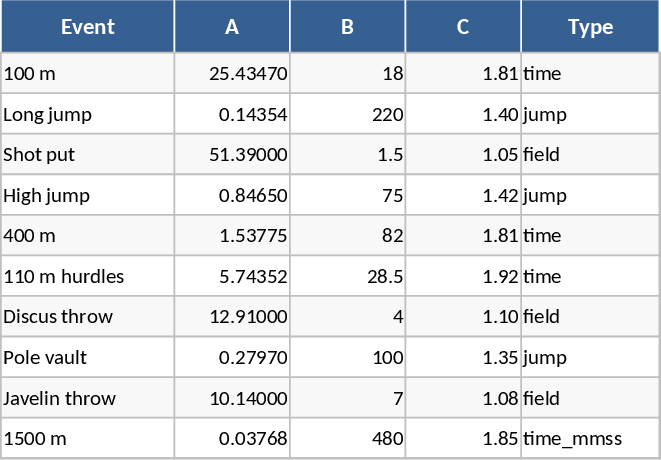This screenshot has width=661, height=460.
Task: Click the High jump row label
Action: (87, 196)
